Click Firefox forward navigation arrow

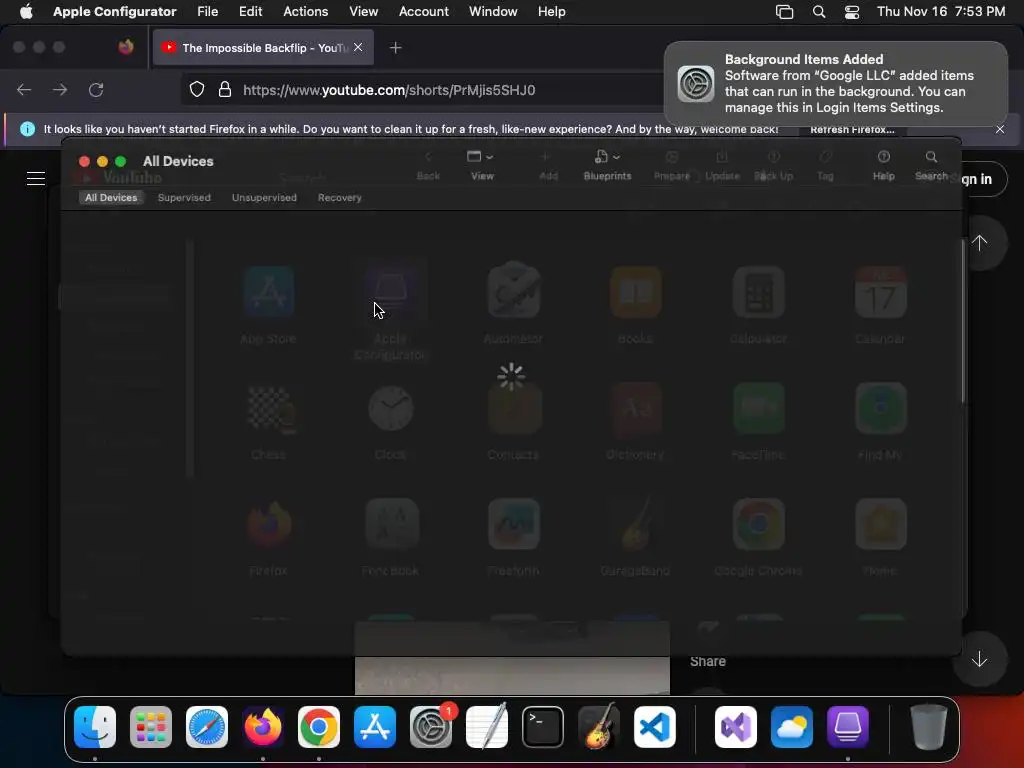point(60,89)
